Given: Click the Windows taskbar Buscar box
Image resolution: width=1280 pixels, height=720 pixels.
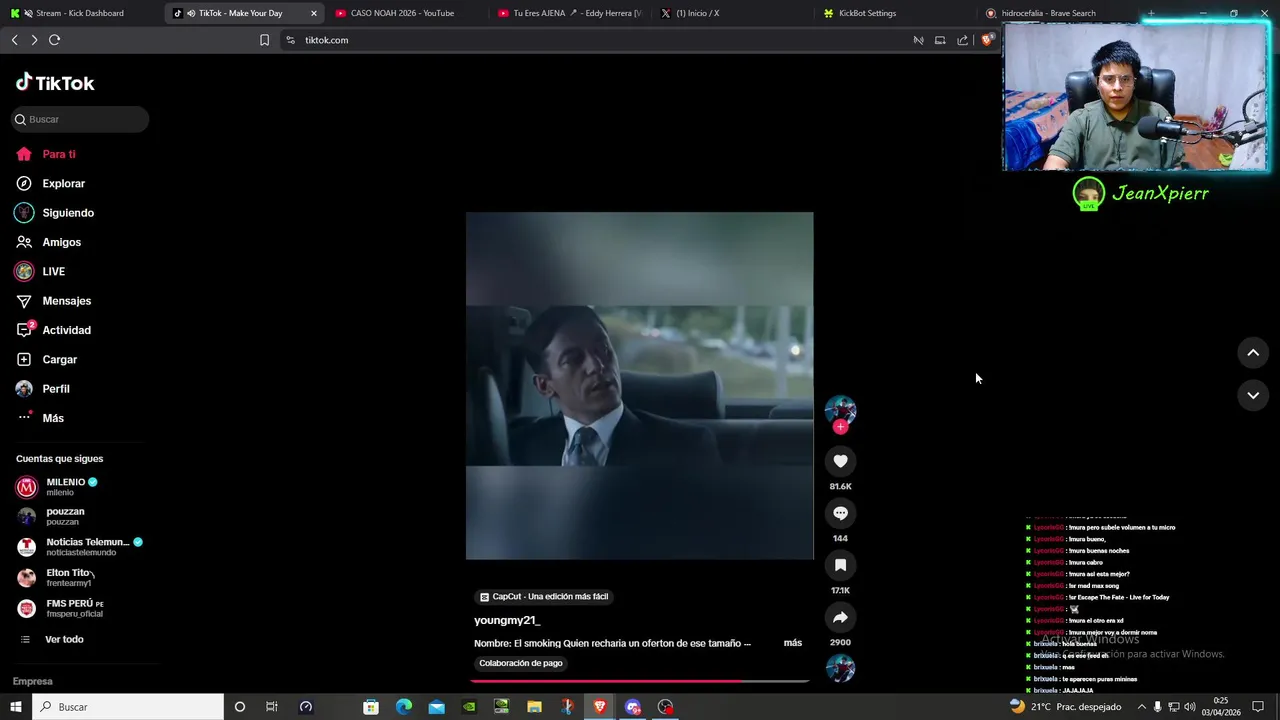Looking at the screenshot, I should [x=128, y=707].
